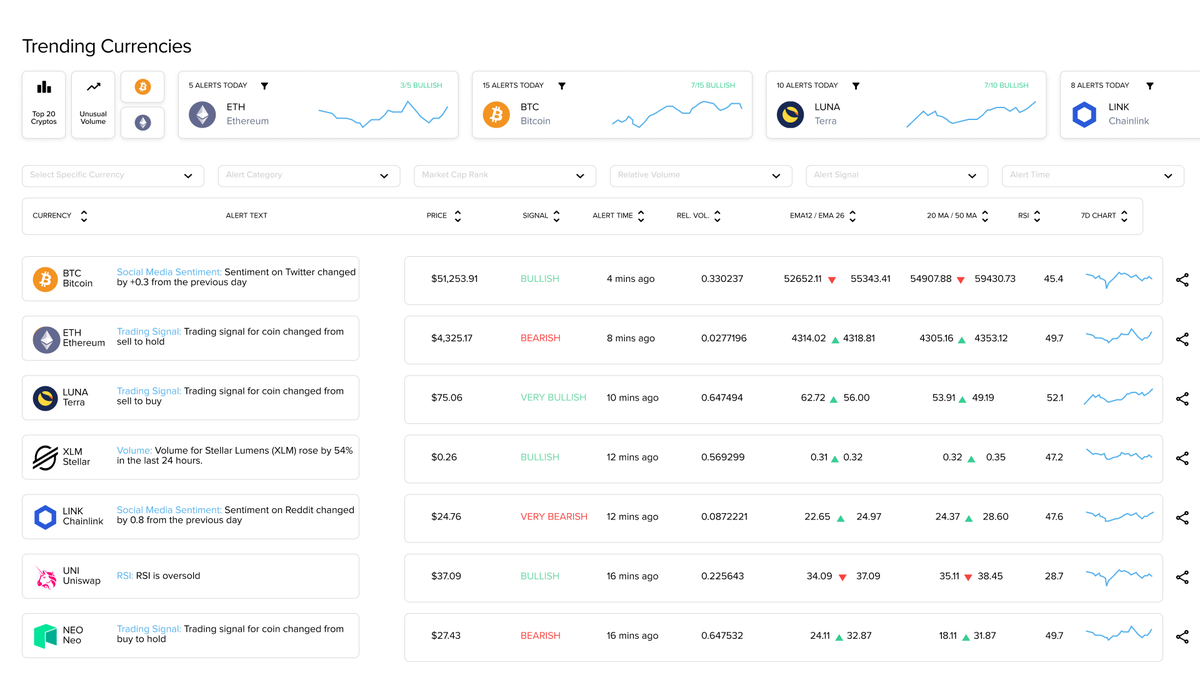Image resolution: width=1200 pixels, height=675 pixels.
Task: Click Trending Currencies heading
Action: (x=107, y=46)
